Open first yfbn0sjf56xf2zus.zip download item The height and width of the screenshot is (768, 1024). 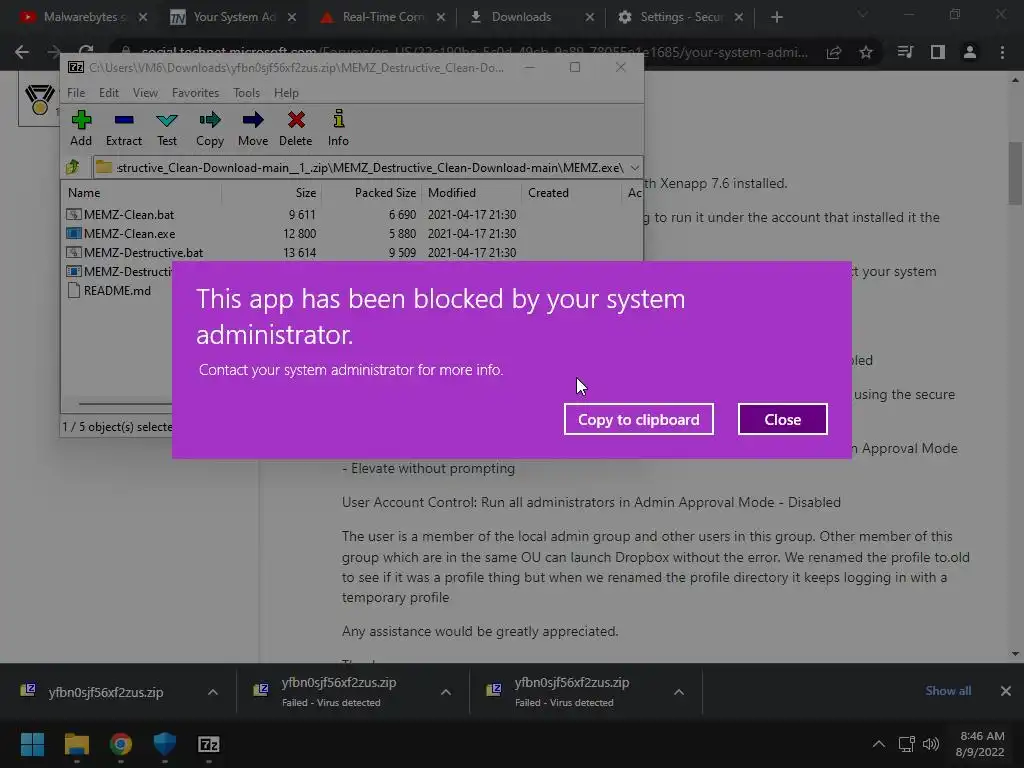pos(105,692)
